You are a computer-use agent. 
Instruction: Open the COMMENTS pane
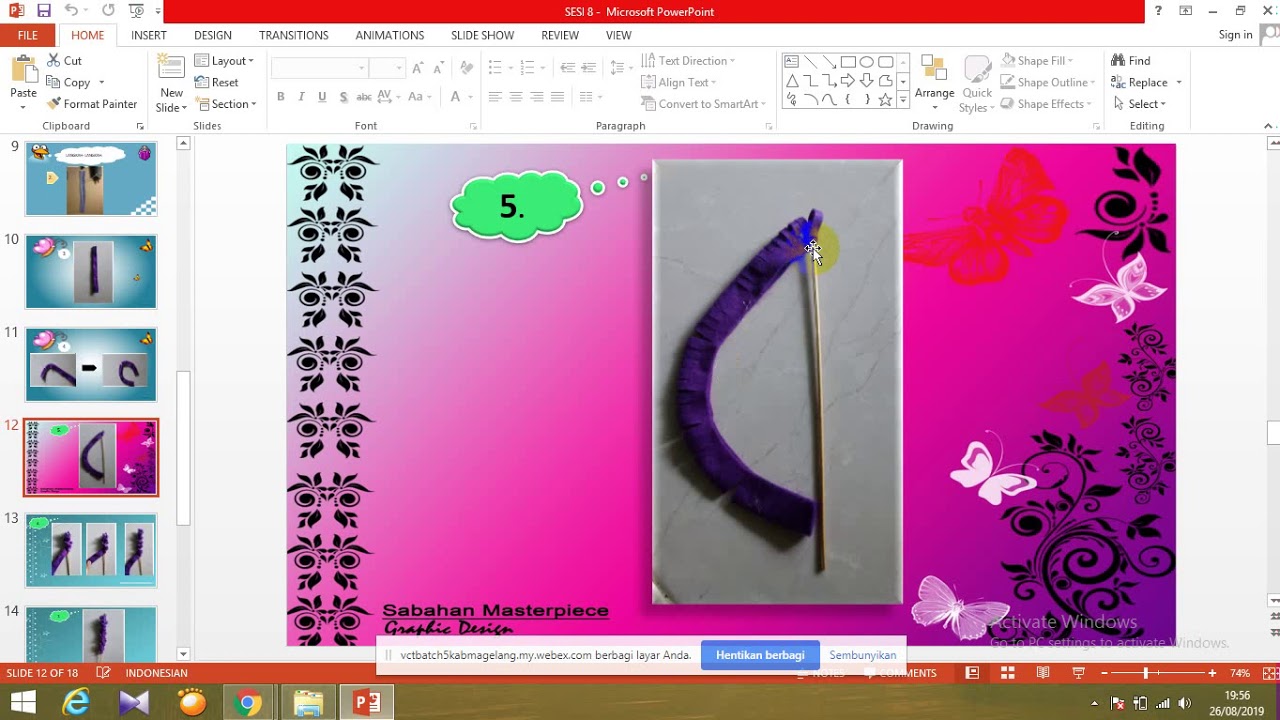point(899,673)
